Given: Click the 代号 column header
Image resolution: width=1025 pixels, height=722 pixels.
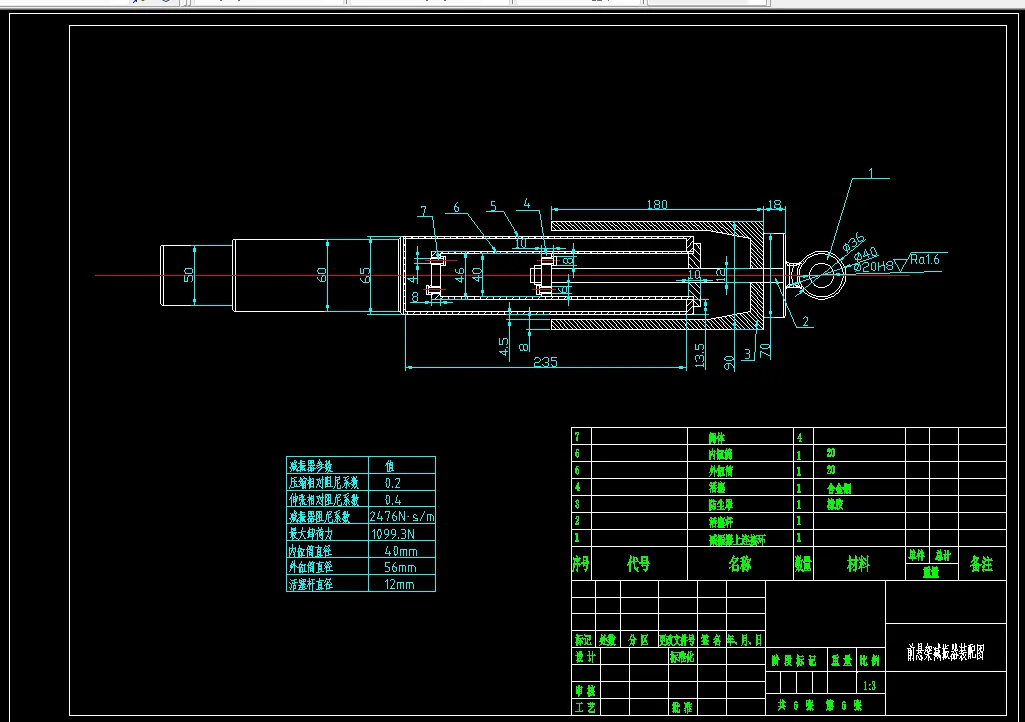Looking at the screenshot, I should click(x=639, y=564).
